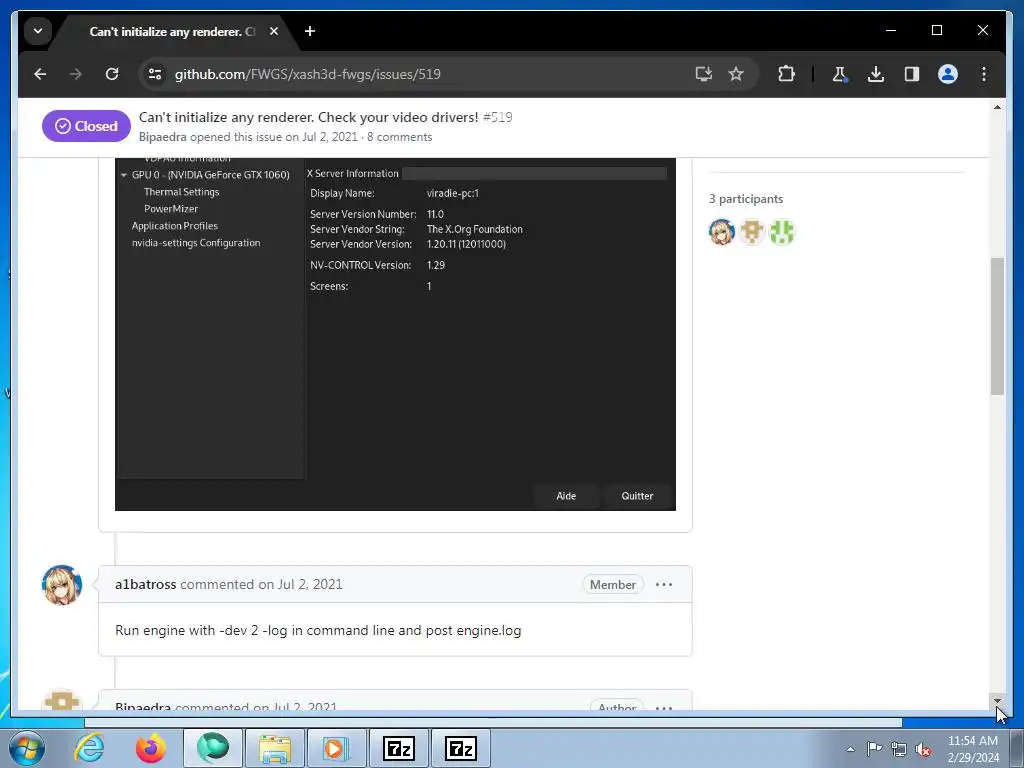Click the 'Run engine with -dev 2 -log' comment text
The height and width of the screenshot is (768, 1024).
pos(318,630)
